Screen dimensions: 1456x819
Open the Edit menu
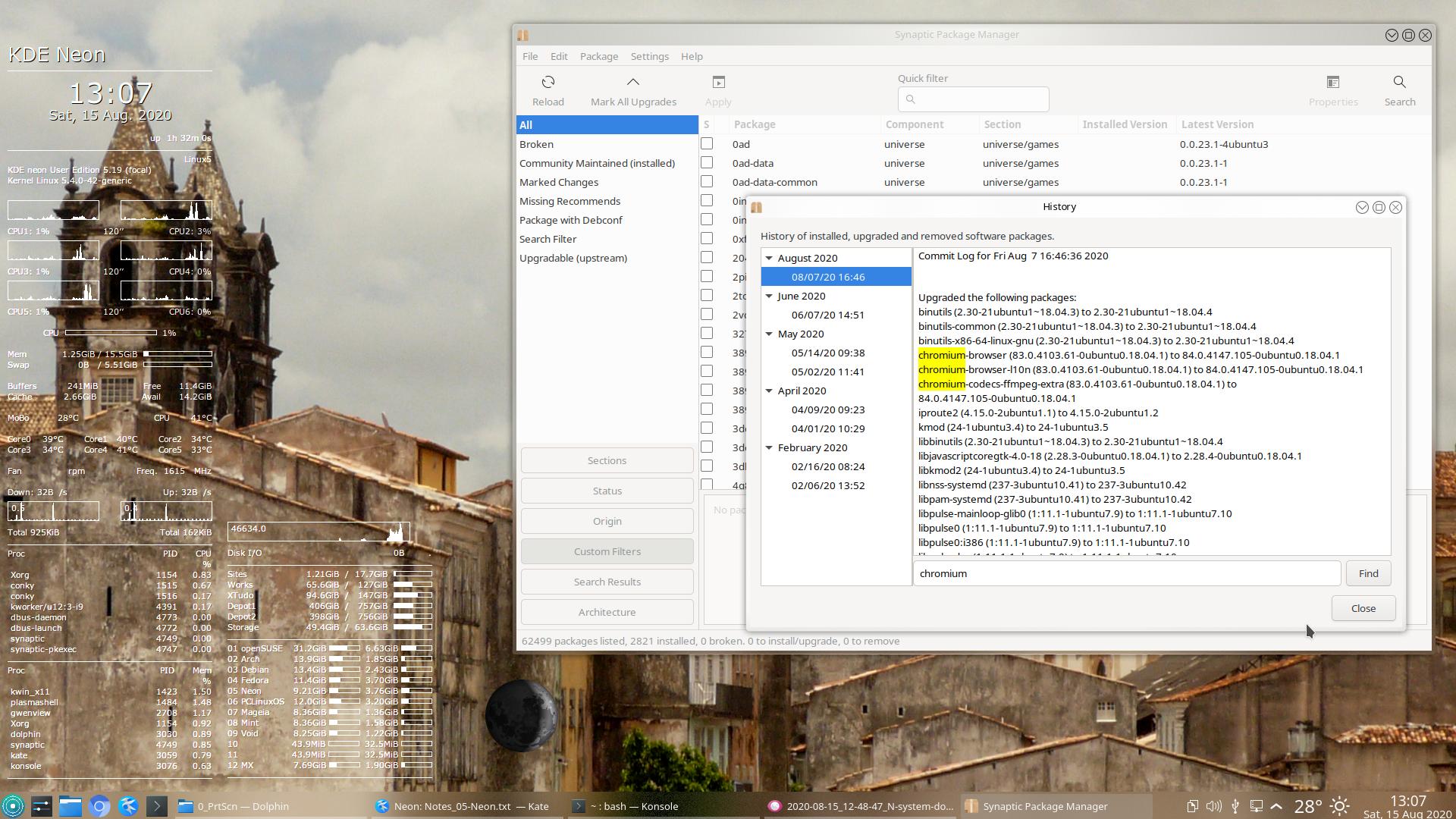[559, 56]
